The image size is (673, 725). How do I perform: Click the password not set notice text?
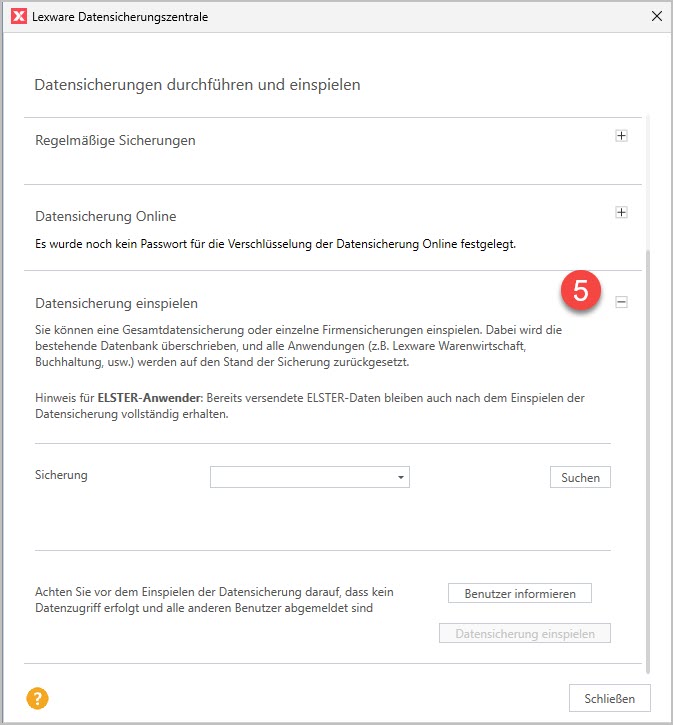coord(275,243)
